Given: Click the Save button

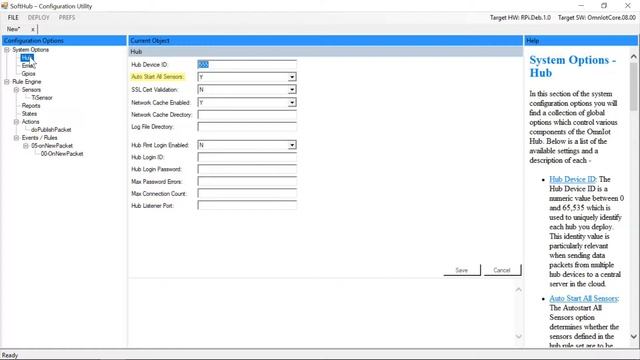Looking at the screenshot, I should click(x=462, y=270).
